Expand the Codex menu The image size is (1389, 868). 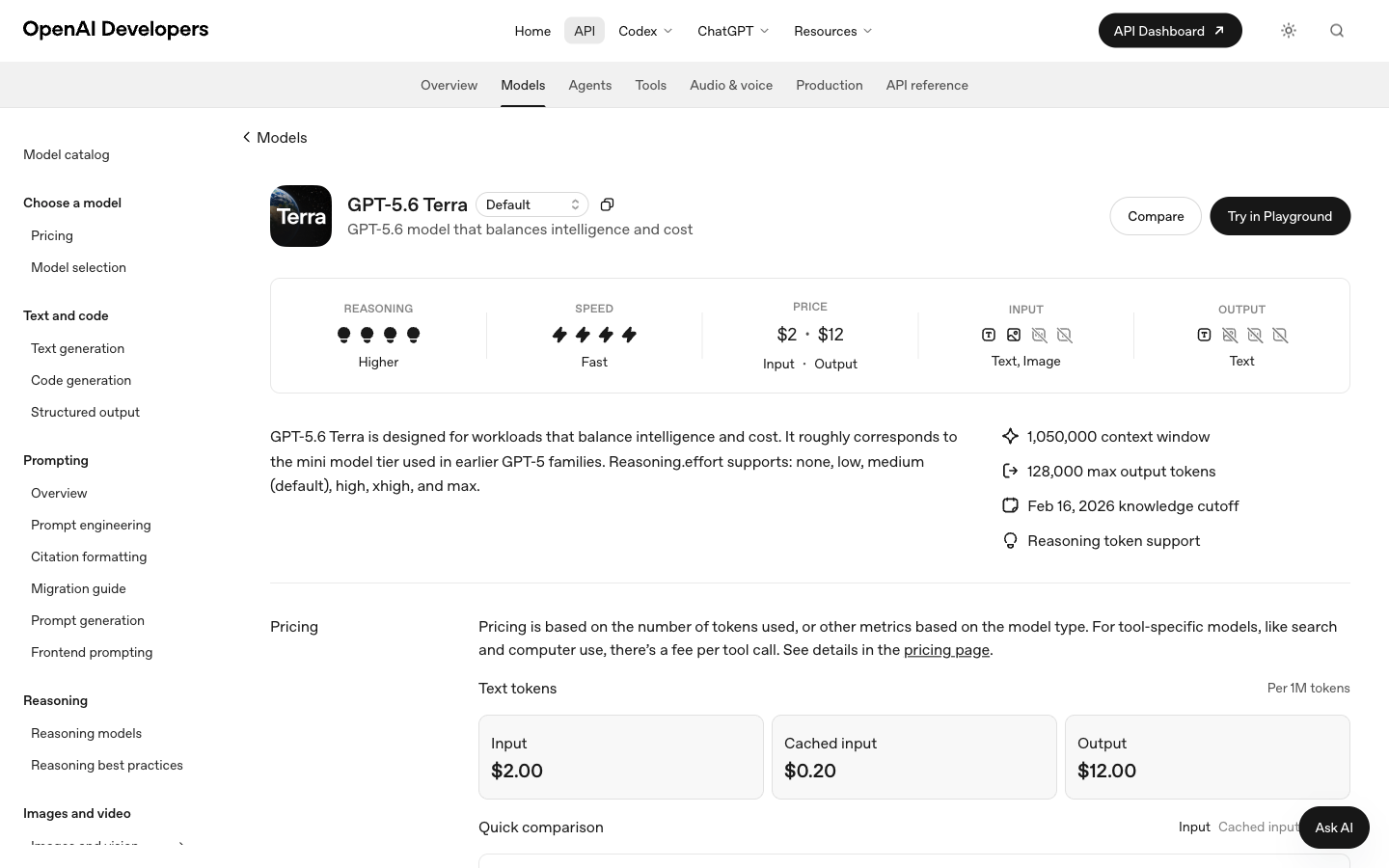pyautogui.click(x=645, y=31)
